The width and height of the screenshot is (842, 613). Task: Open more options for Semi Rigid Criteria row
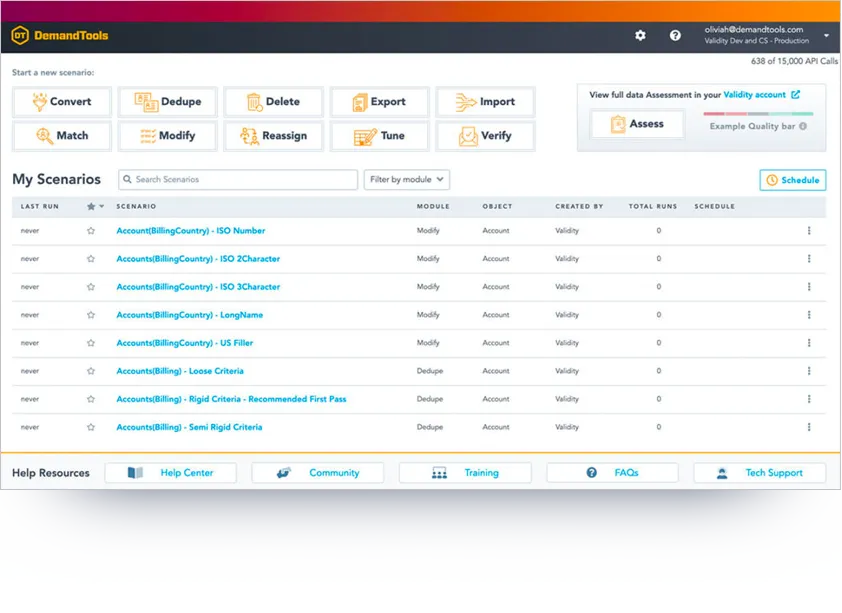[x=809, y=427]
